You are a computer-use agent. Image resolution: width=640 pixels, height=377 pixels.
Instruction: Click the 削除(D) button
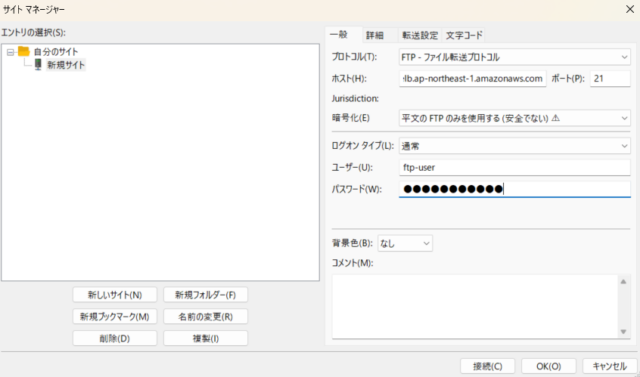[x=115, y=338]
